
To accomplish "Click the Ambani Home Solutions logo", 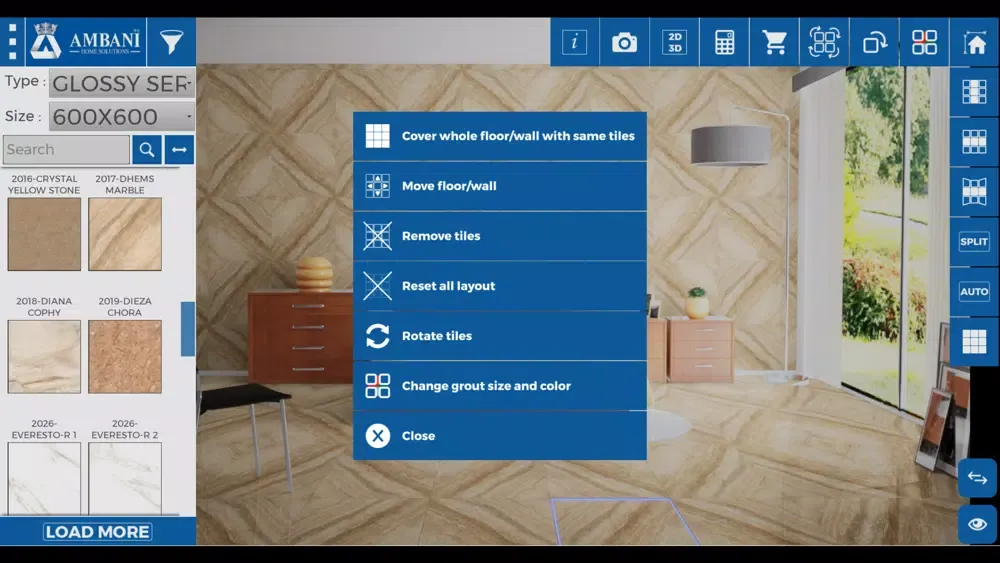I will pyautogui.click(x=85, y=42).
